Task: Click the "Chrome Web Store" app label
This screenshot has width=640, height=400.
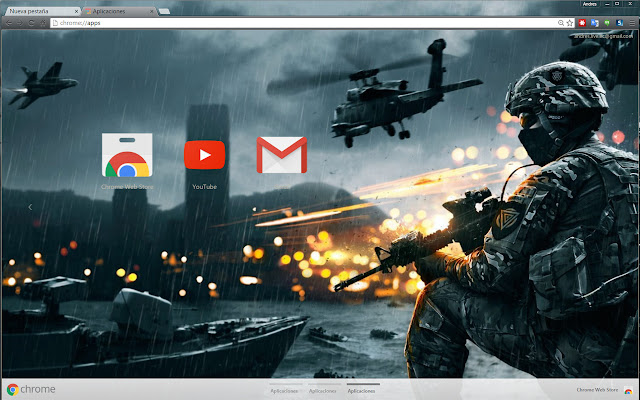Action: 127,187
